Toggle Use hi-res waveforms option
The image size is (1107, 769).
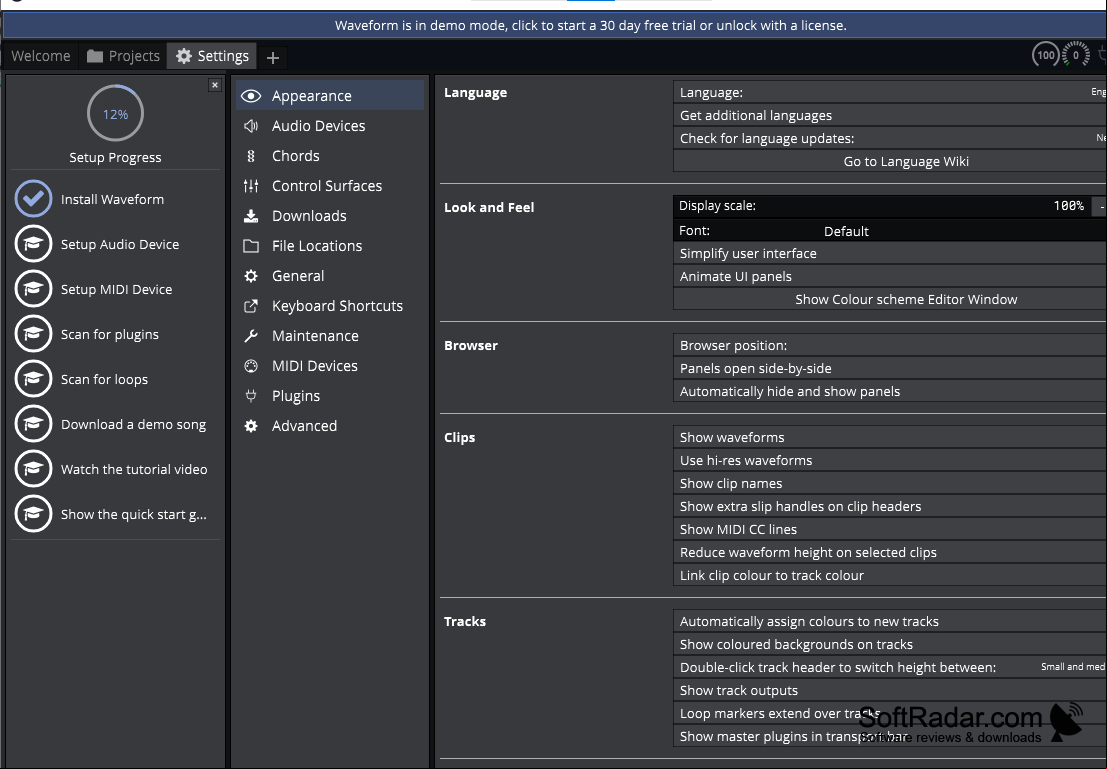(890, 460)
